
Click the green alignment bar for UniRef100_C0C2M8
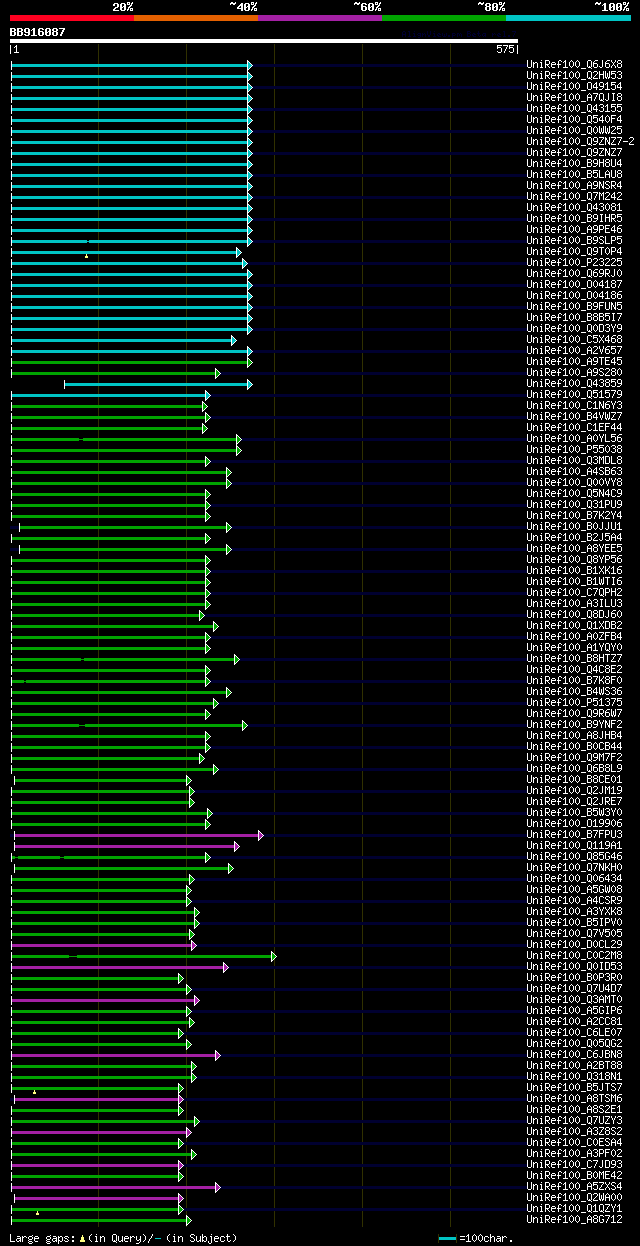point(143,956)
